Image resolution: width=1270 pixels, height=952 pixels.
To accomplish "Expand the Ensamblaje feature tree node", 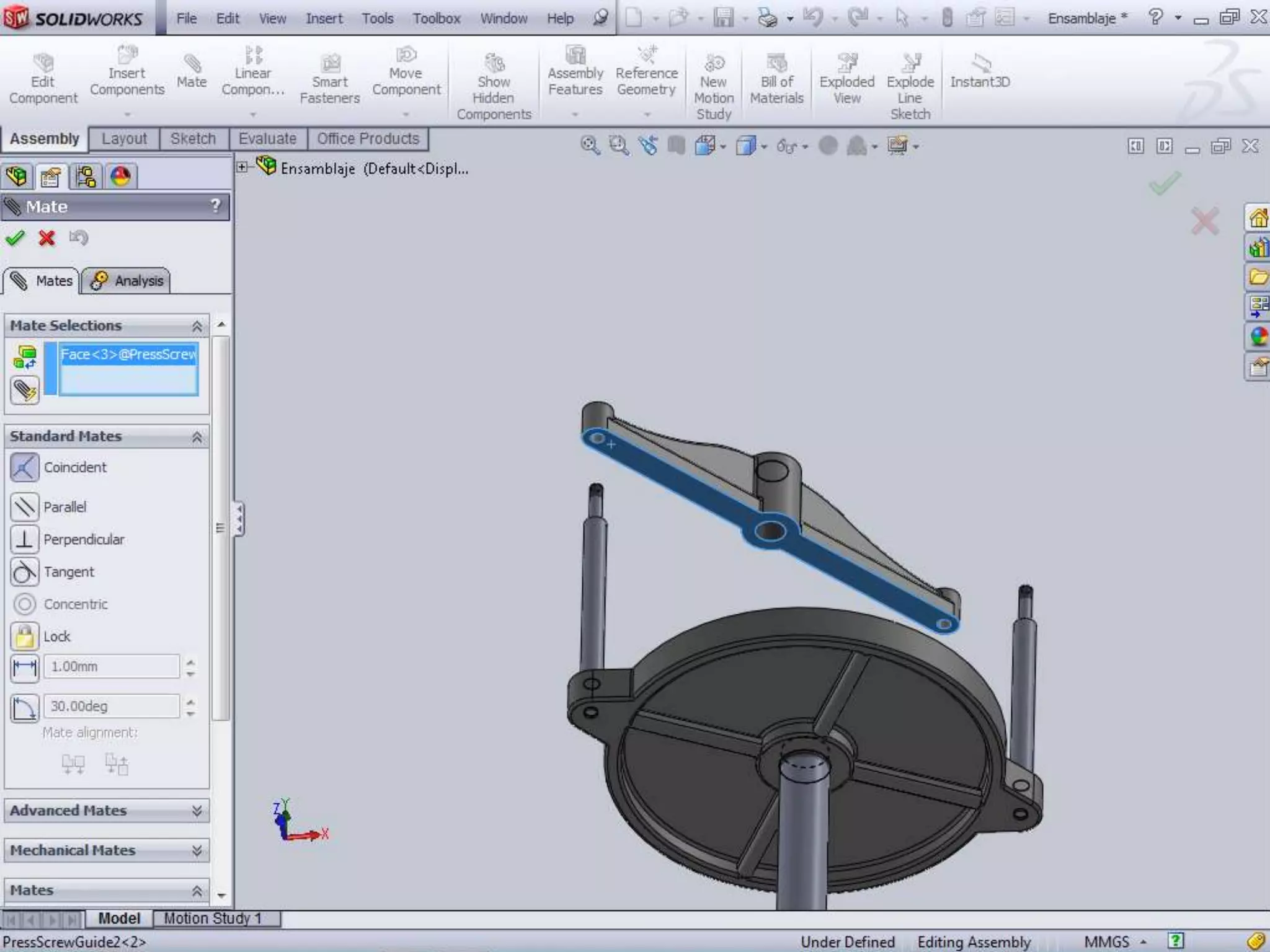I will [242, 167].
